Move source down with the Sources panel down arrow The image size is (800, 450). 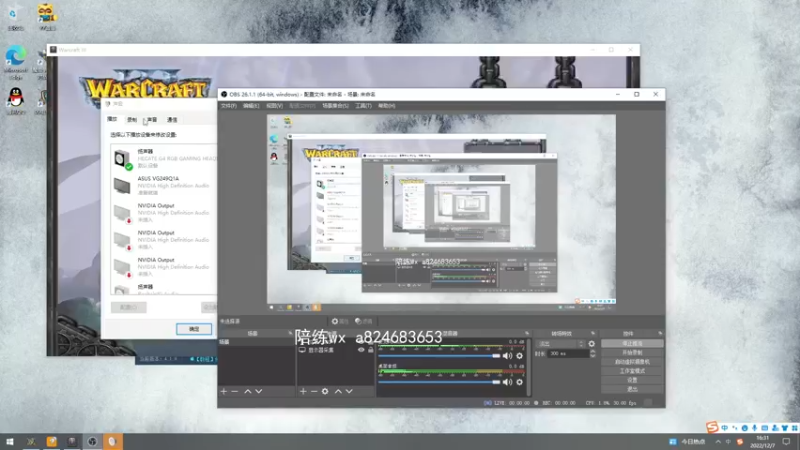[349, 391]
